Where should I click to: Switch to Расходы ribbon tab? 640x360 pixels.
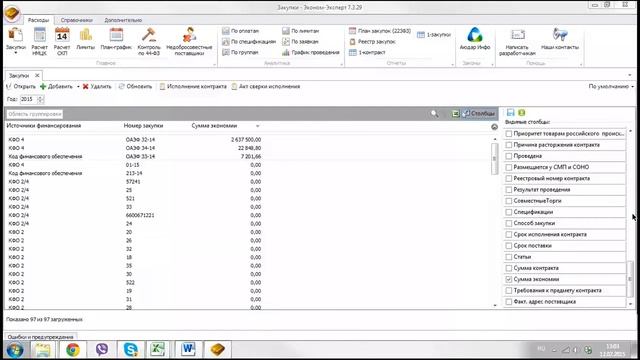pyautogui.click(x=38, y=20)
